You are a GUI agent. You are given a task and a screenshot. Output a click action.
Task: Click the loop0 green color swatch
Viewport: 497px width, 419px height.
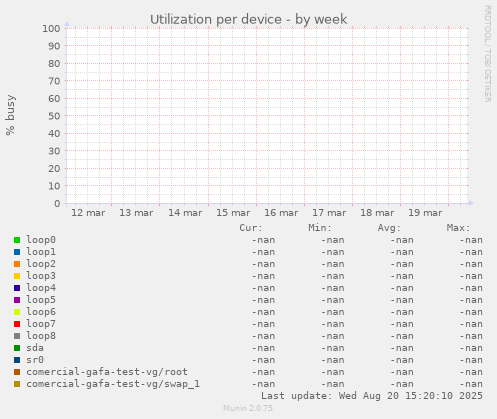click(x=17, y=240)
